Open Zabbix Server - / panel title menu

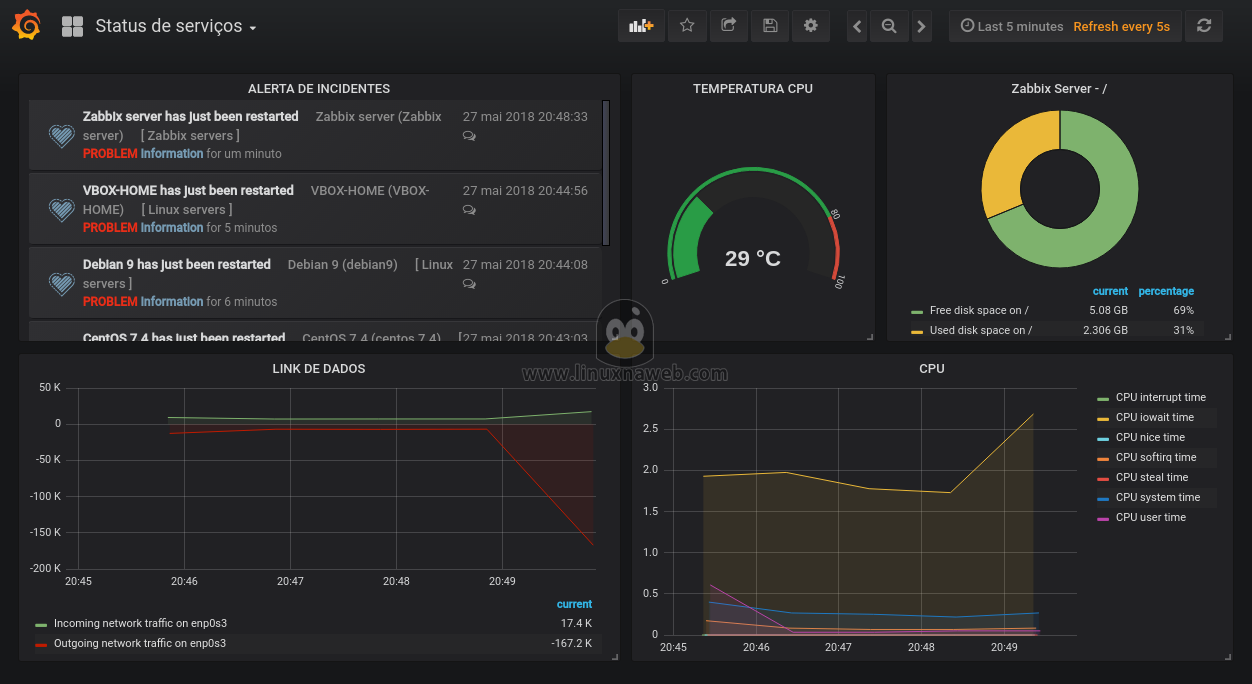click(1059, 89)
